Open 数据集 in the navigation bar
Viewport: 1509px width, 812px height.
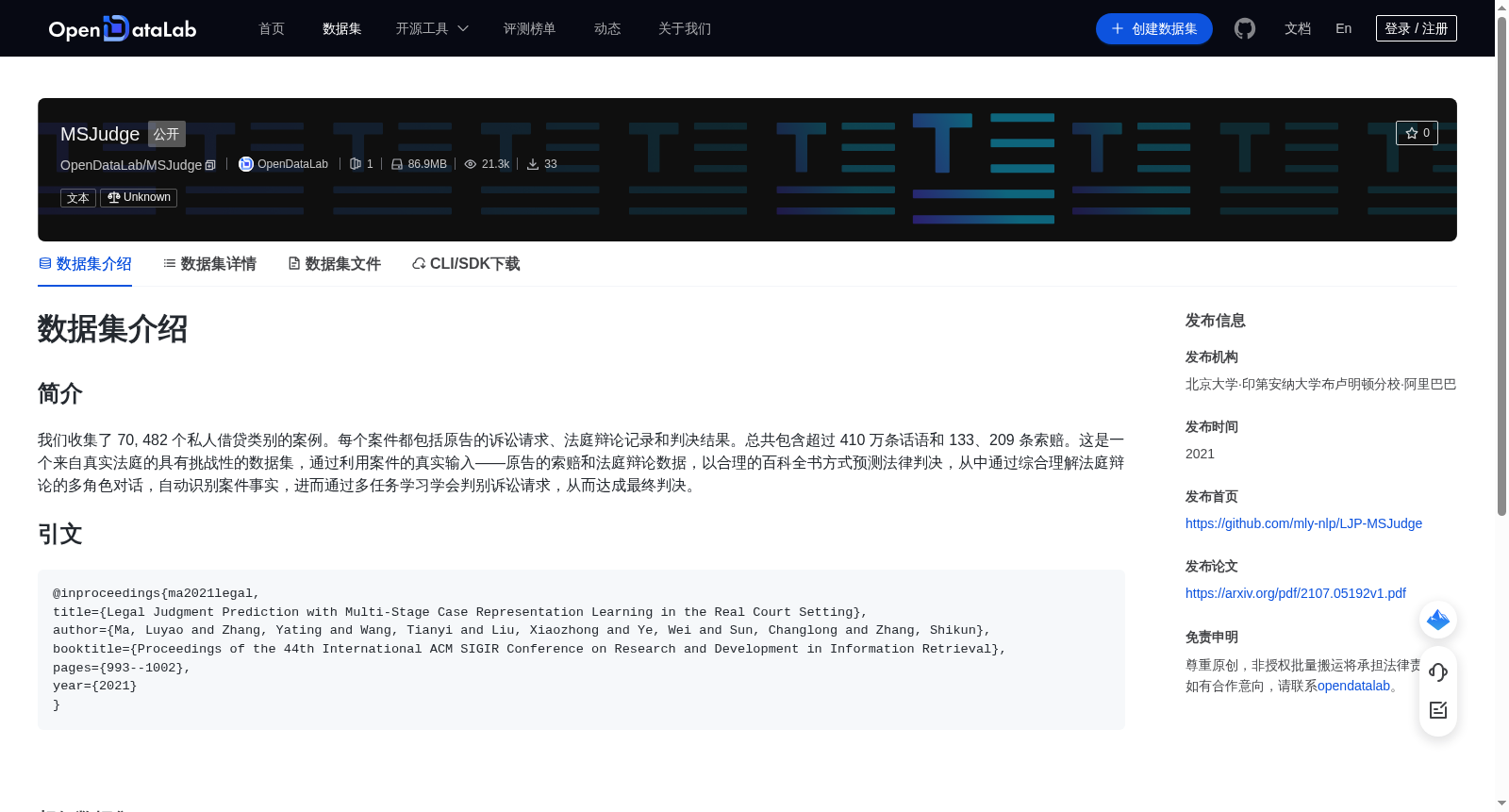[x=341, y=28]
